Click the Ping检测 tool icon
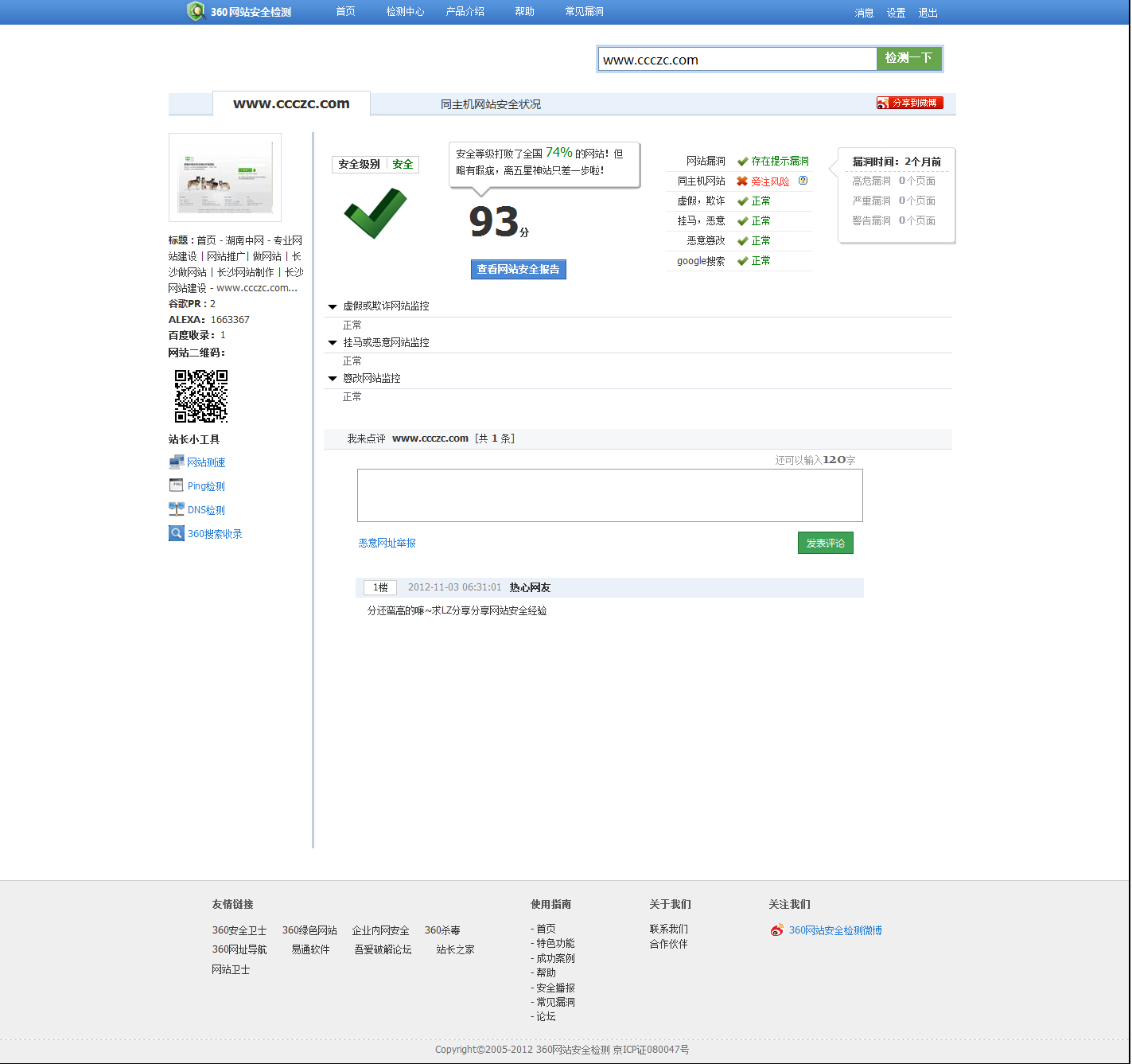This screenshot has height=1064, width=1132. 177,485
